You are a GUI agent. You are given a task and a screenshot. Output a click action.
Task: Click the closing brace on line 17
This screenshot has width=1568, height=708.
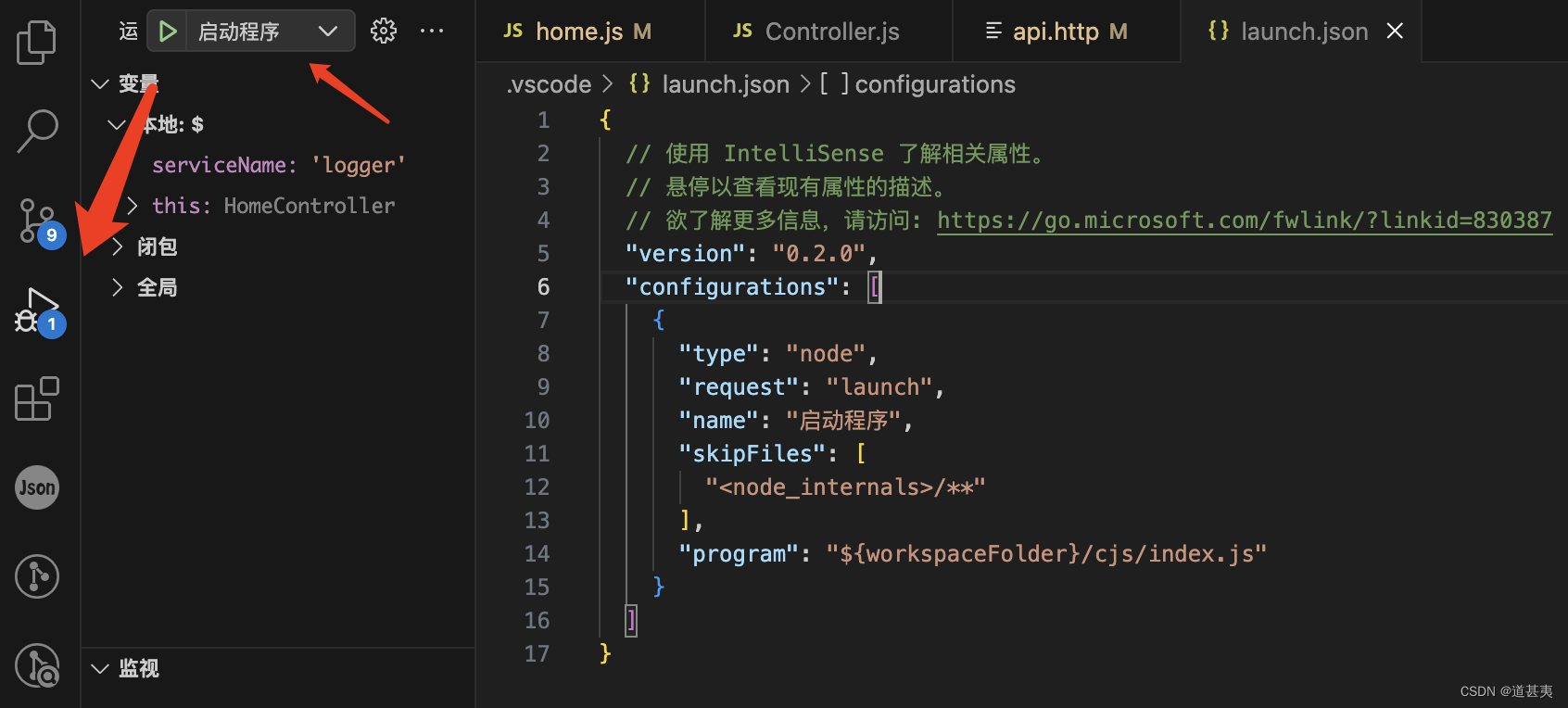(x=605, y=653)
